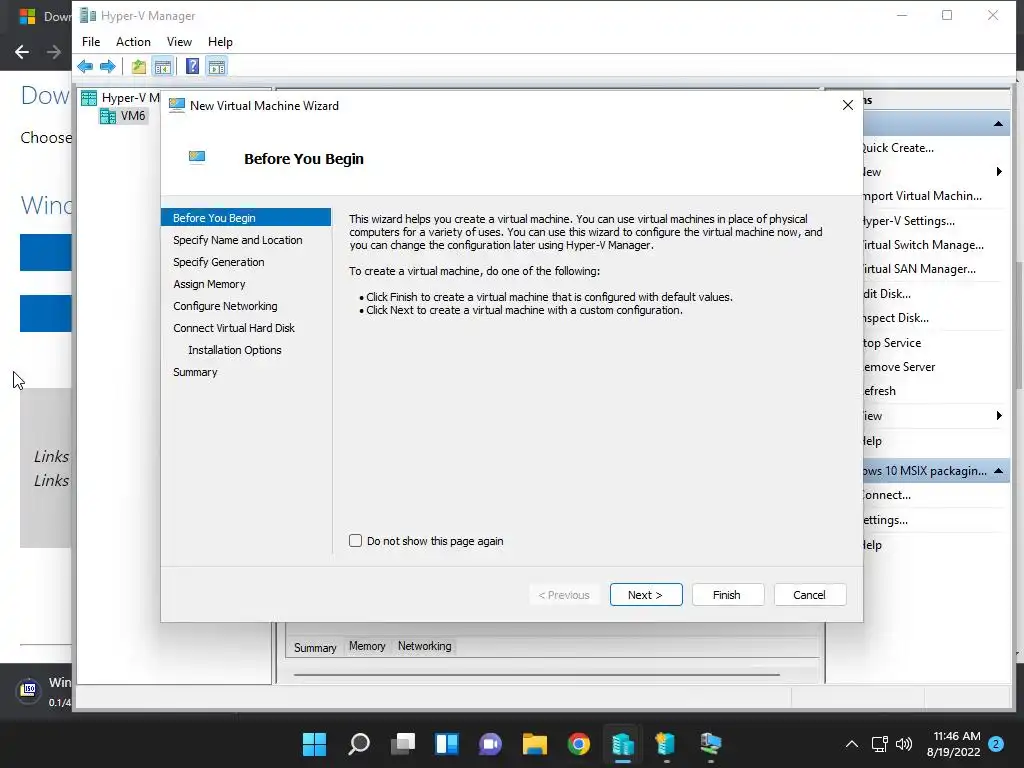Open Virtual Switch Manager... action
This screenshot has width=1024, height=768.
click(923, 245)
